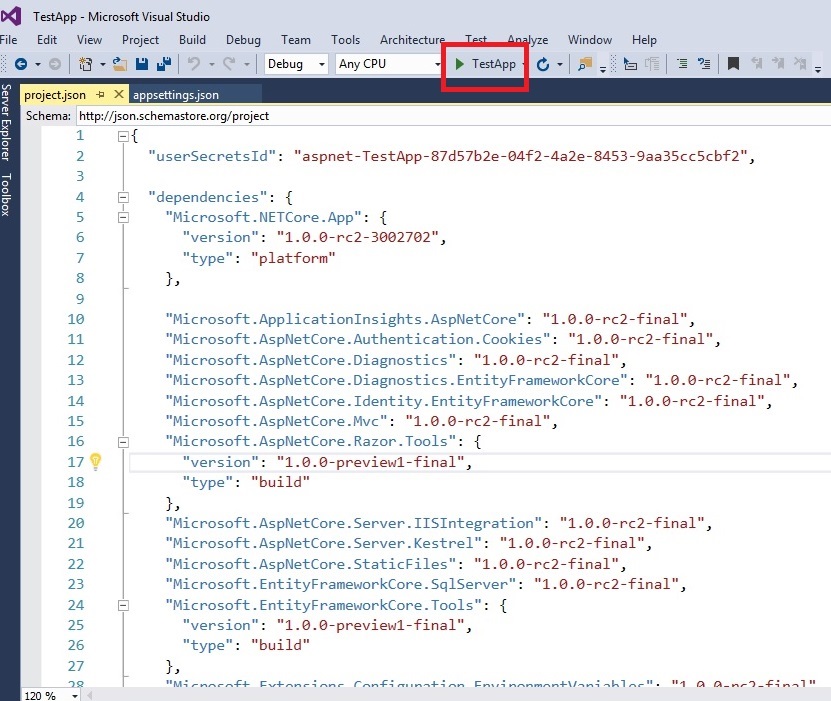
Task: Click the Redo icon
Action: click(229, 64)
